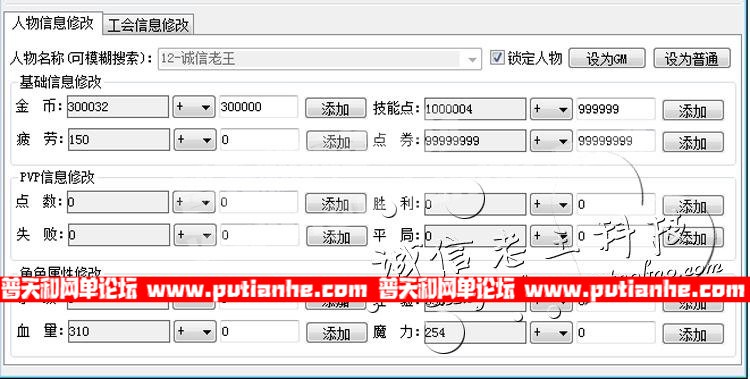Focus the 魔力 amount input box
Screen dimensions: 750x379
(x=615, y=333)
